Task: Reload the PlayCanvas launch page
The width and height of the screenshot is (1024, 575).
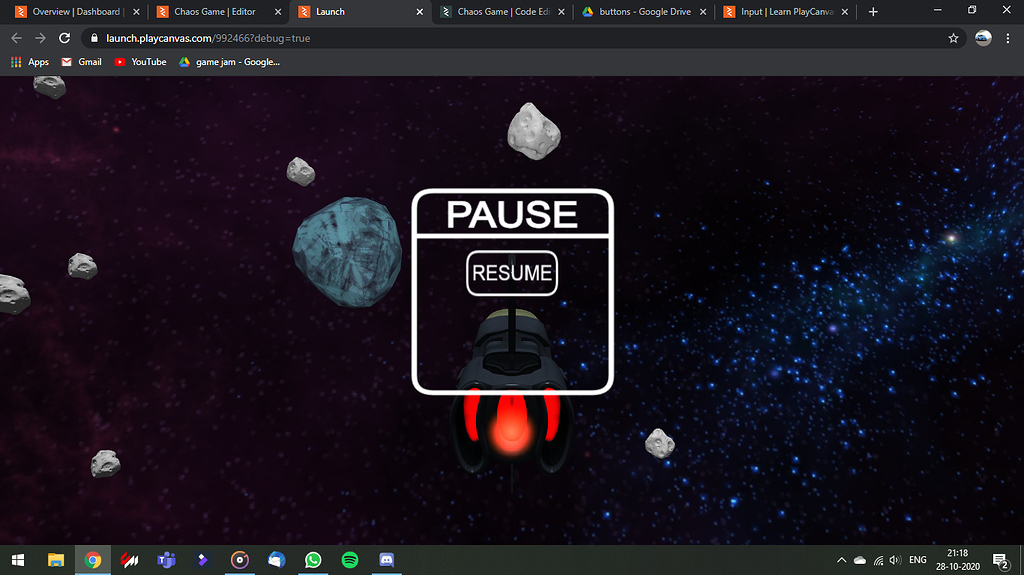Action: [65, 38]
